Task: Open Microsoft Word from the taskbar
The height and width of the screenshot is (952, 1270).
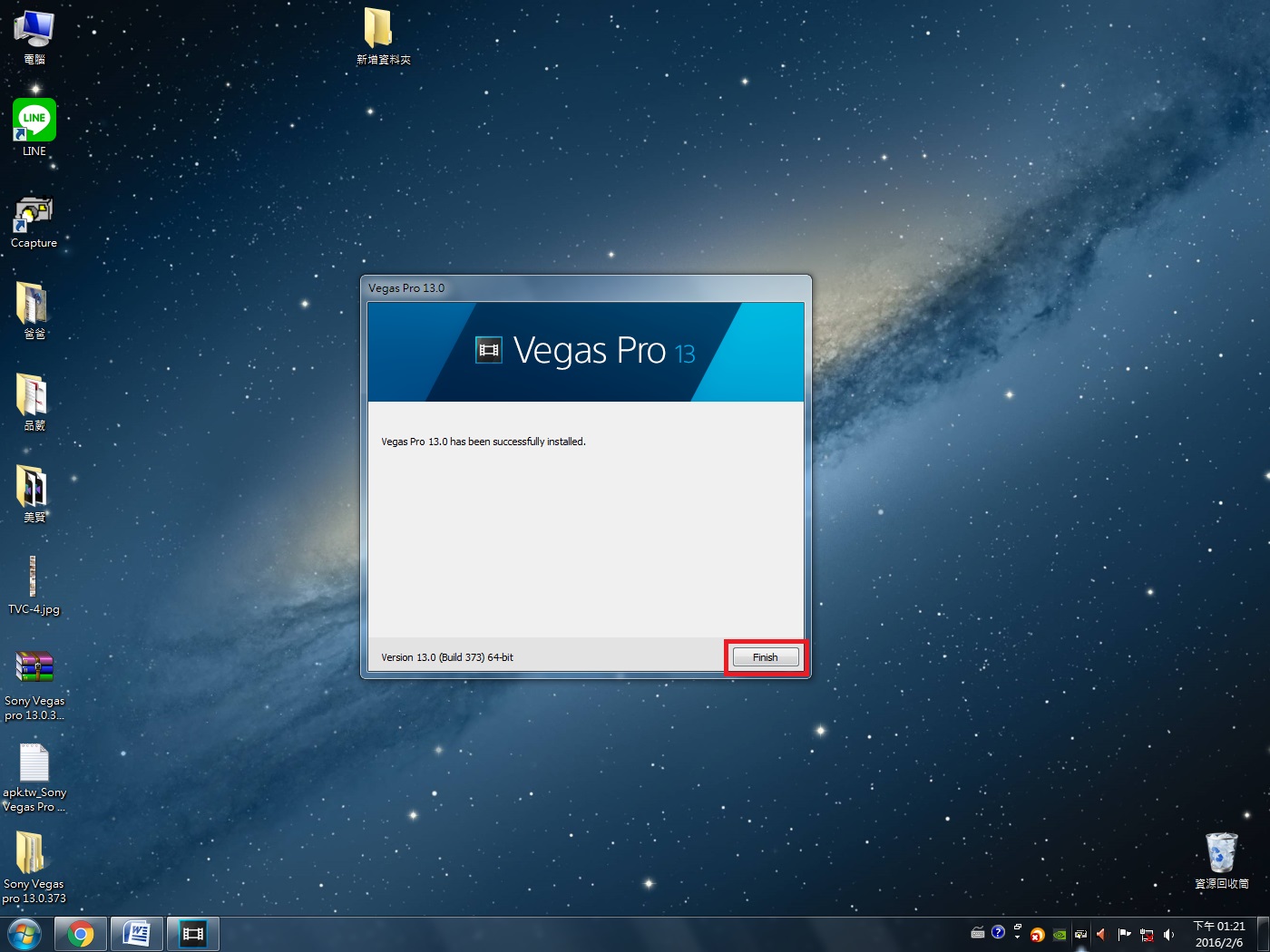Action: point(137,934)
